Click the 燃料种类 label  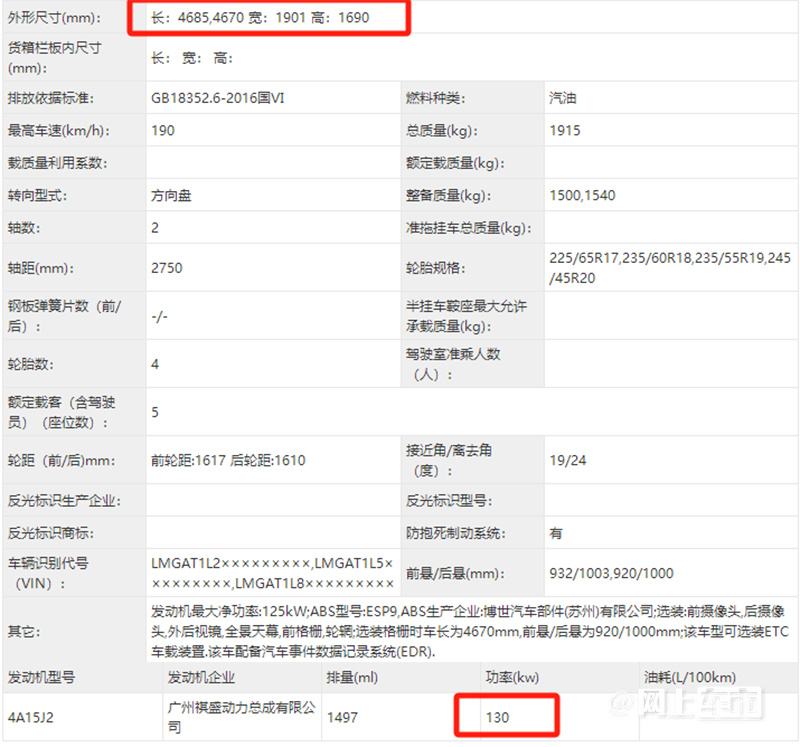coord(435,98)
